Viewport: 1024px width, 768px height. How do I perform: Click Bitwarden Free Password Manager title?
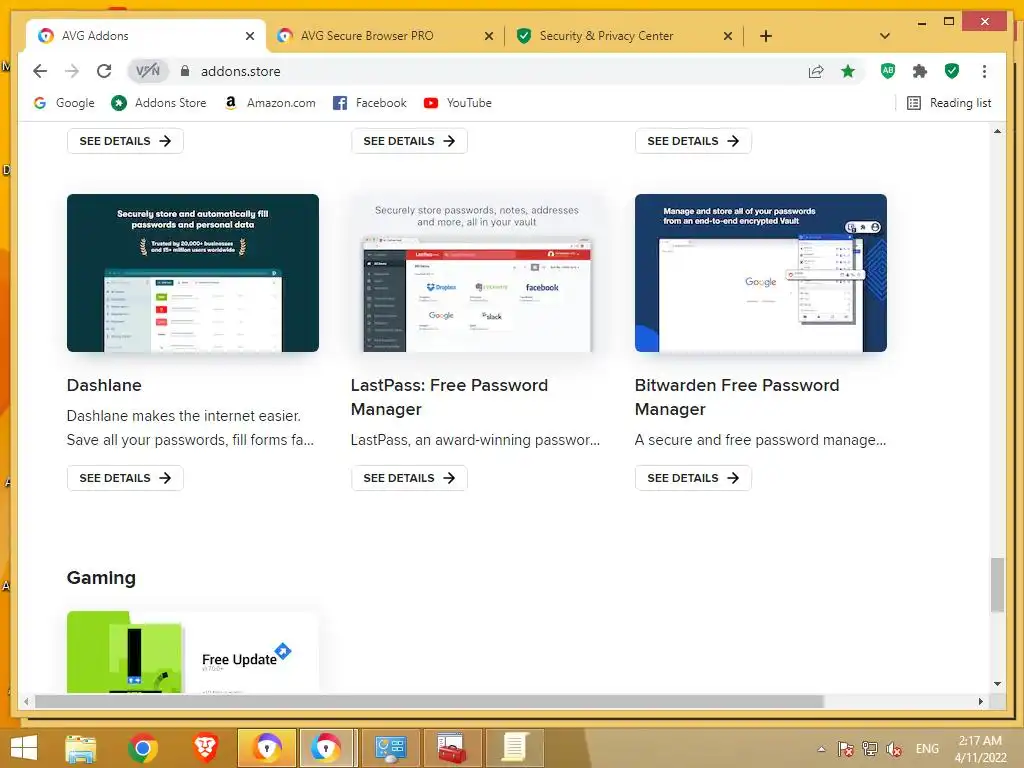[x=737, y=397]
